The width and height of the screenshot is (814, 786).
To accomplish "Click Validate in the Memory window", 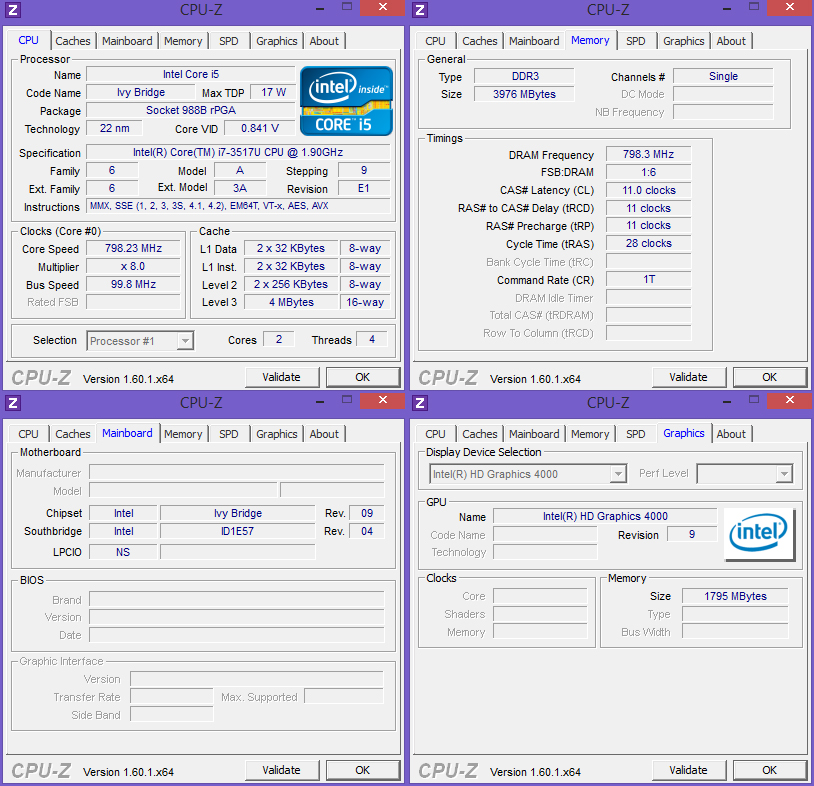I will coord(688,377).
